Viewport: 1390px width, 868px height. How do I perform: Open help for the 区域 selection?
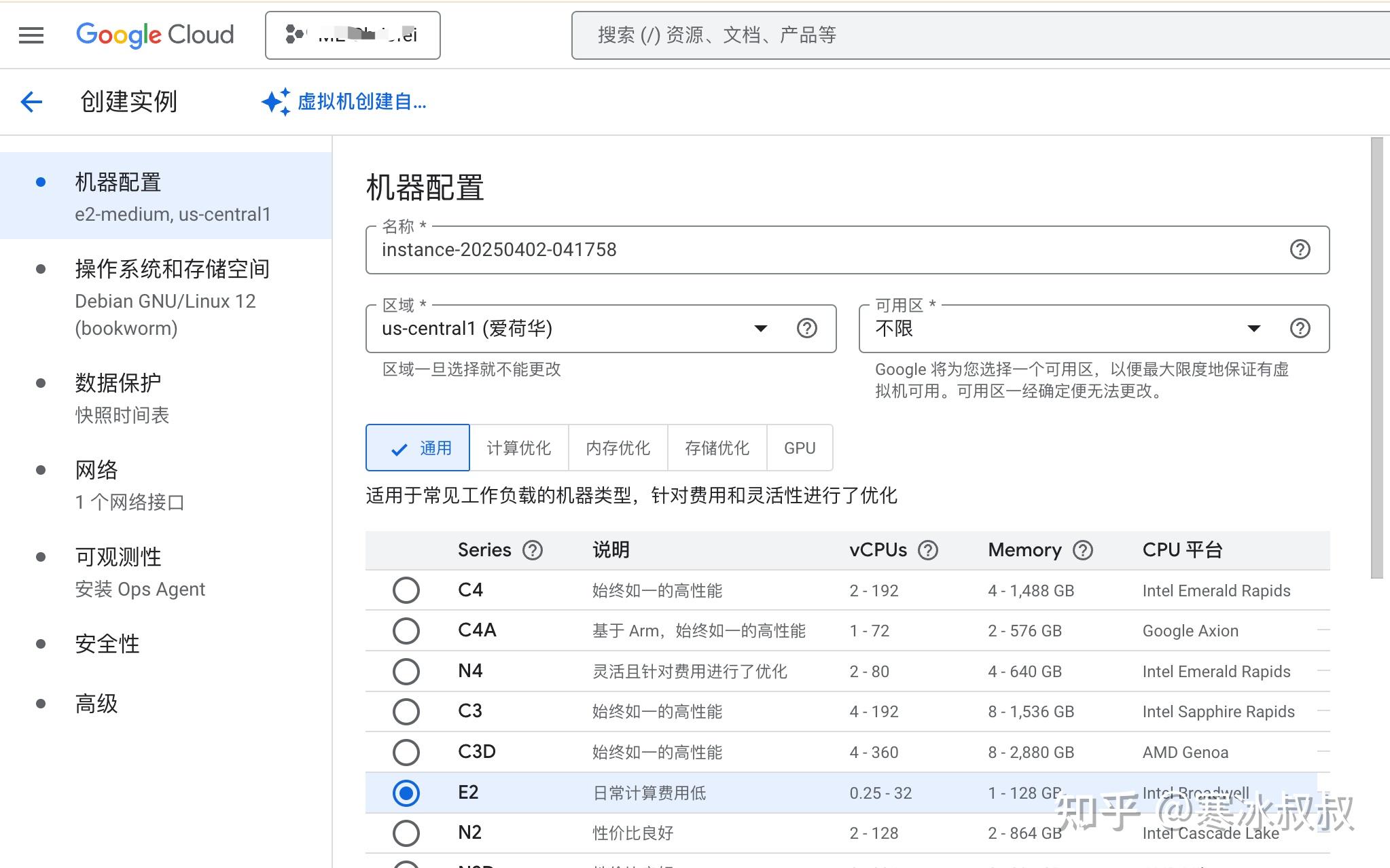808,329
